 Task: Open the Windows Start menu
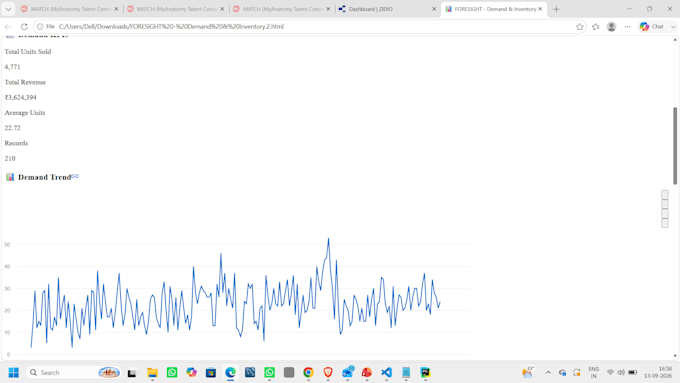[x=13, y=373]
